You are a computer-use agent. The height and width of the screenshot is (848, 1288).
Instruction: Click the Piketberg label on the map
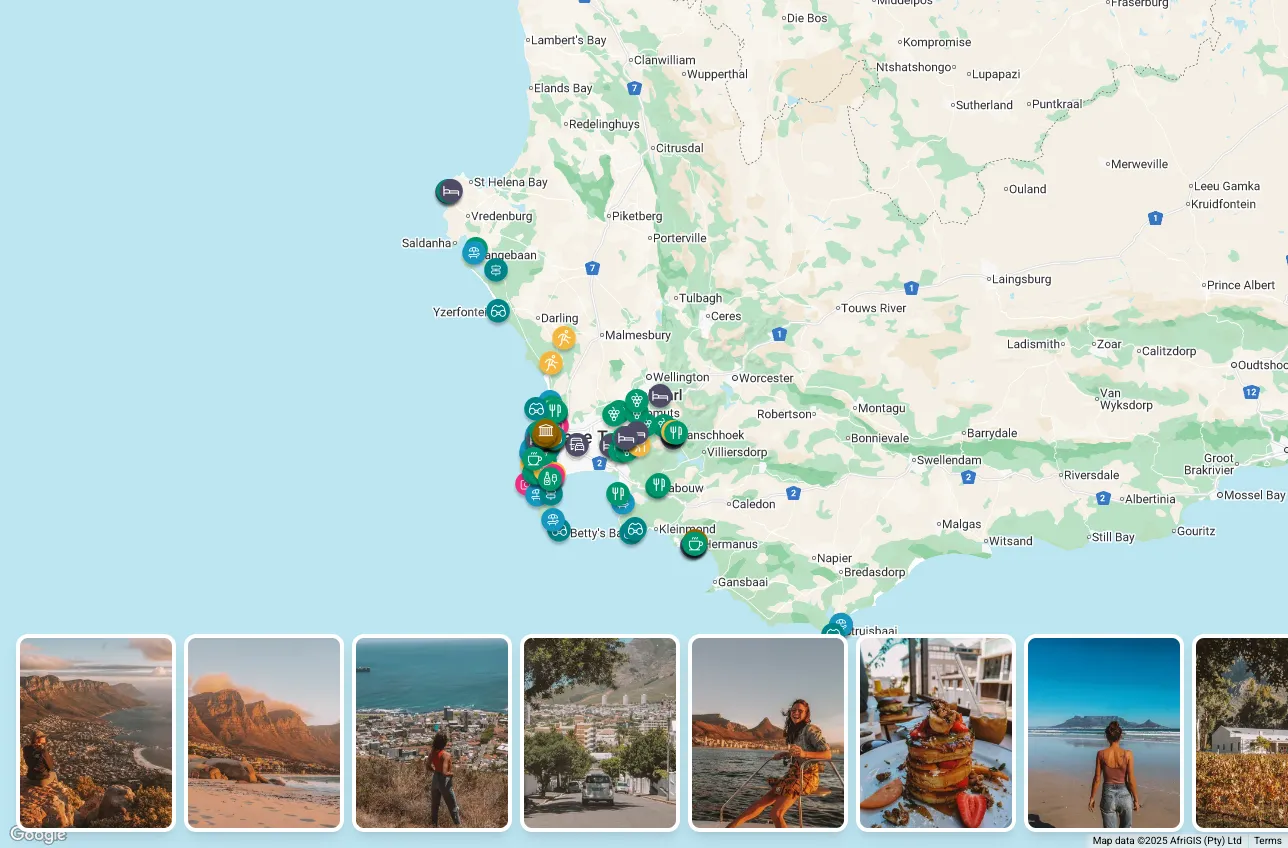pyautogui.click(x=638, y=215)
